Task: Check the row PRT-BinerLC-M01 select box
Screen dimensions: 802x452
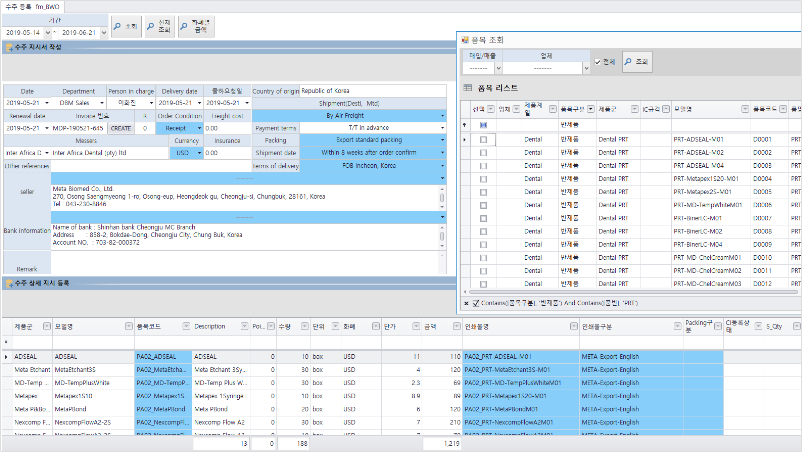Action: click(483, 218)
